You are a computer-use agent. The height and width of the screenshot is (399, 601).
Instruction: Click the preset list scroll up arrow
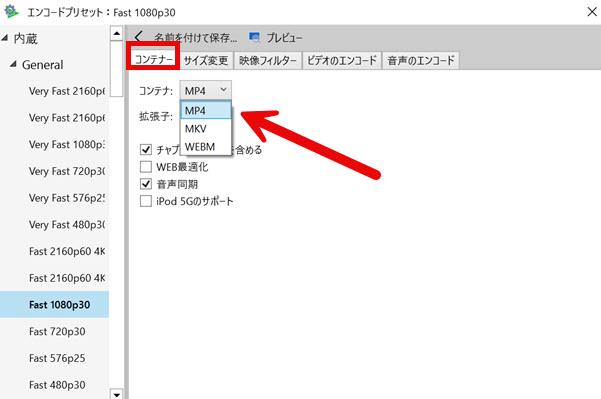[x=117, y=34]
